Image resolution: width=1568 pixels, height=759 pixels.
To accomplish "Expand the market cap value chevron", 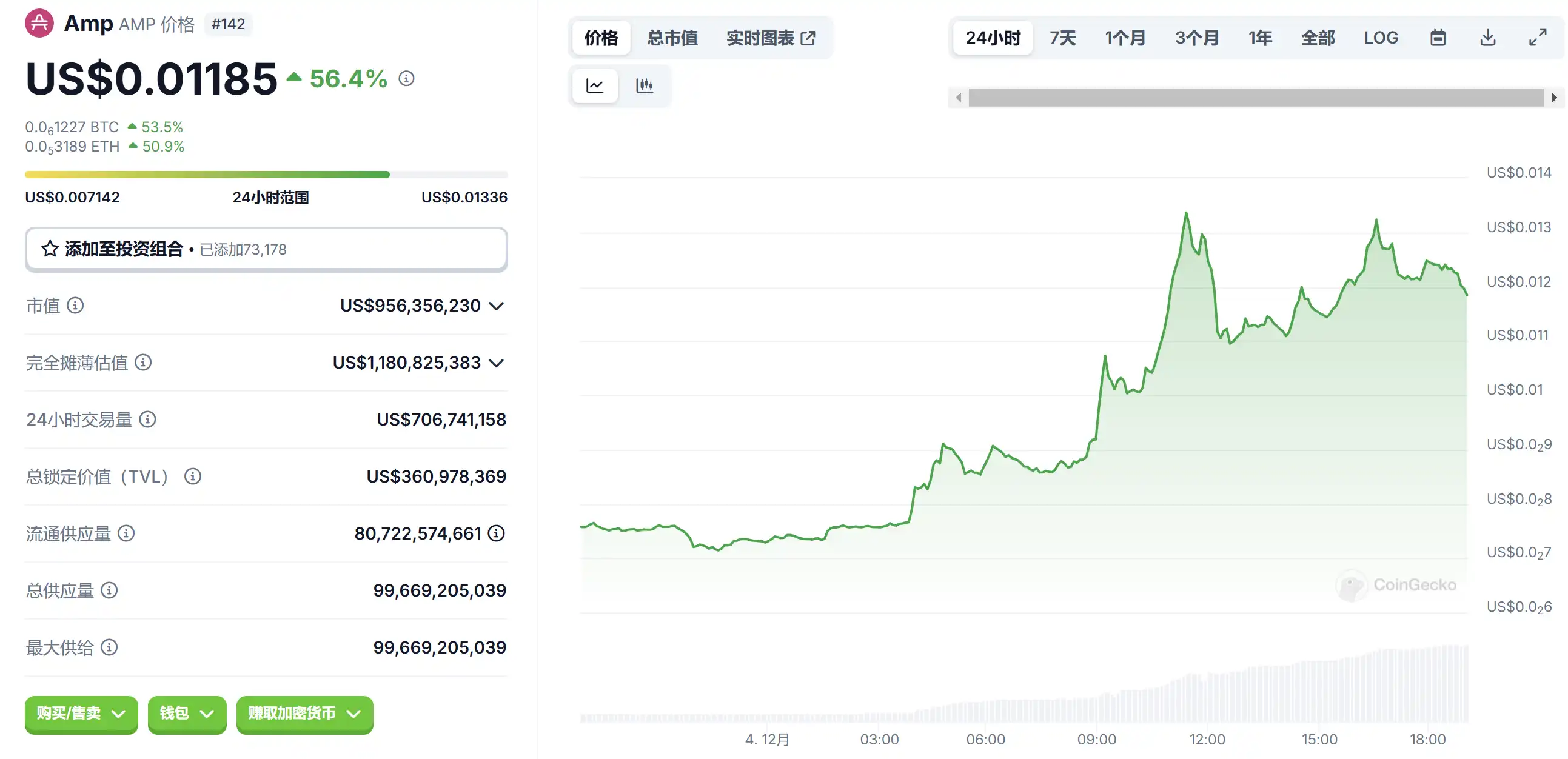I will point(496,306).
